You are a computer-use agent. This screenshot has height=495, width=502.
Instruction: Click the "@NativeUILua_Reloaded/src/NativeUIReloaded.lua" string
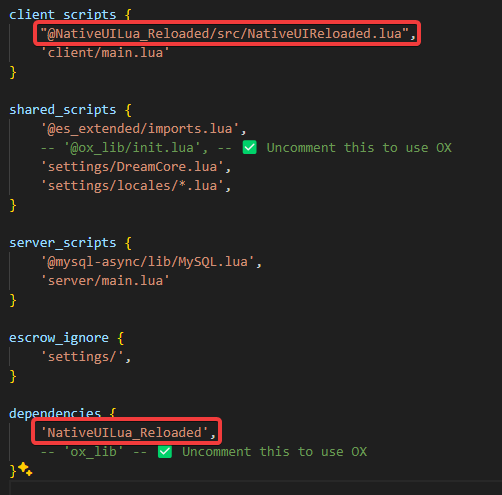(x=224, y=33)
